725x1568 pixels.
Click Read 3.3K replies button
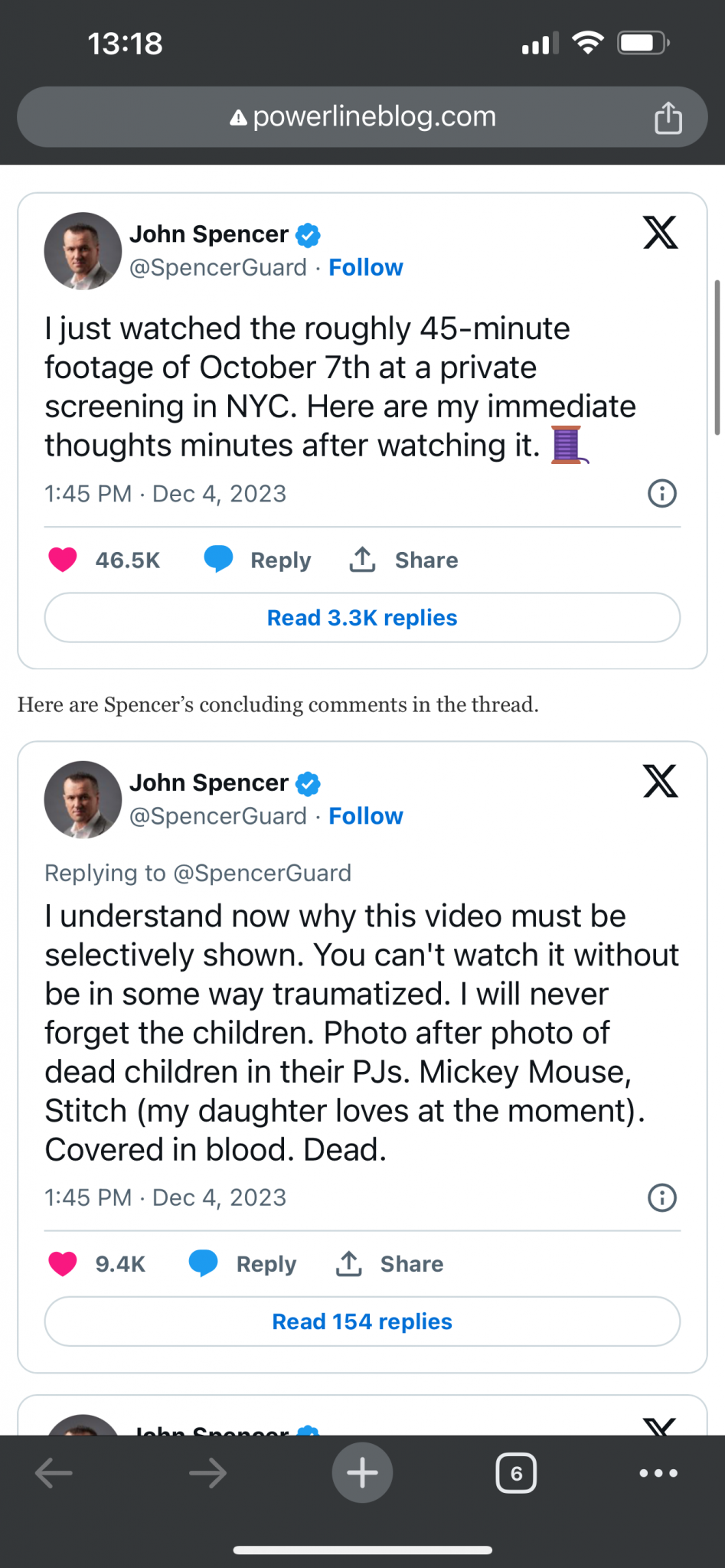(362, 618)
